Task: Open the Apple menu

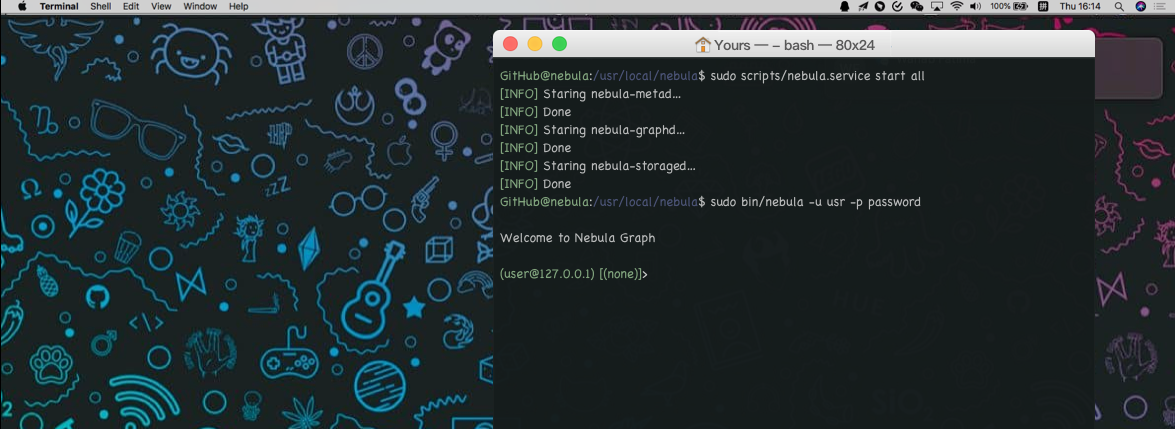Action: [x=21, y=6]
